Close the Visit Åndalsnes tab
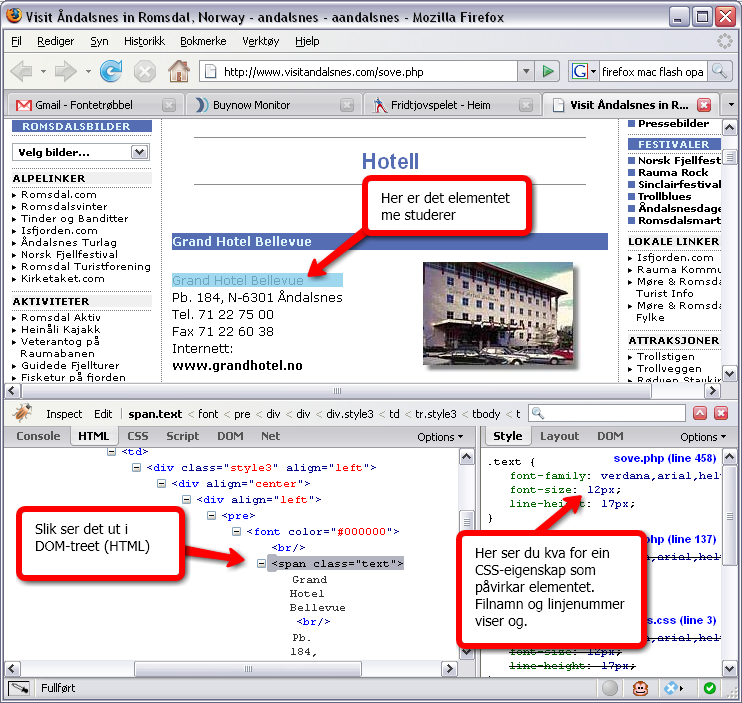The height and width of the screenshot is (703, 742). (704, 105)
